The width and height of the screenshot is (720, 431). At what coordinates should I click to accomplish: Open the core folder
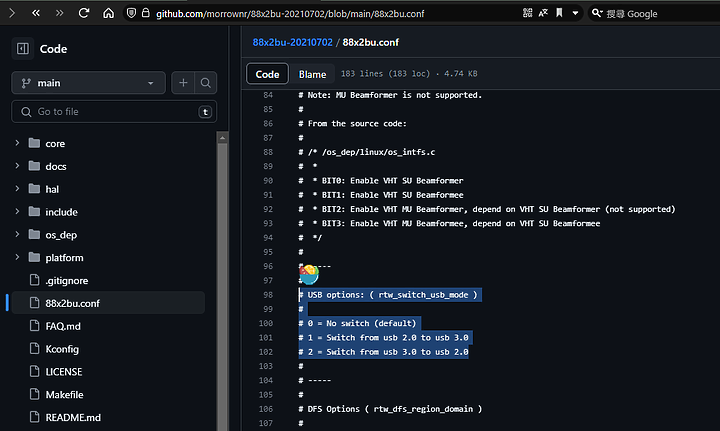[x=55, y=144]
